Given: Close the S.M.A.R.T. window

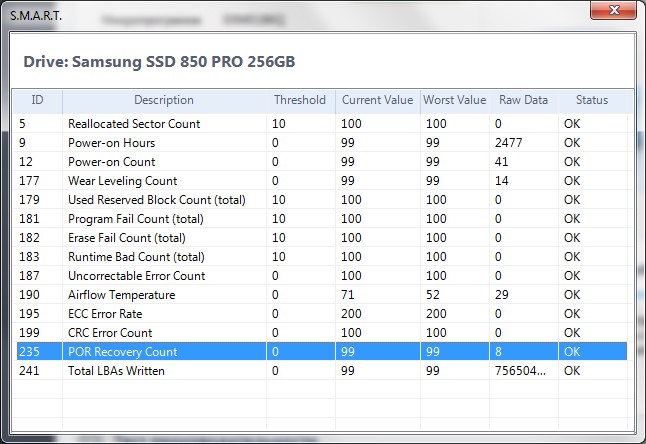Looking at the screenshot, I should (613, 10).
